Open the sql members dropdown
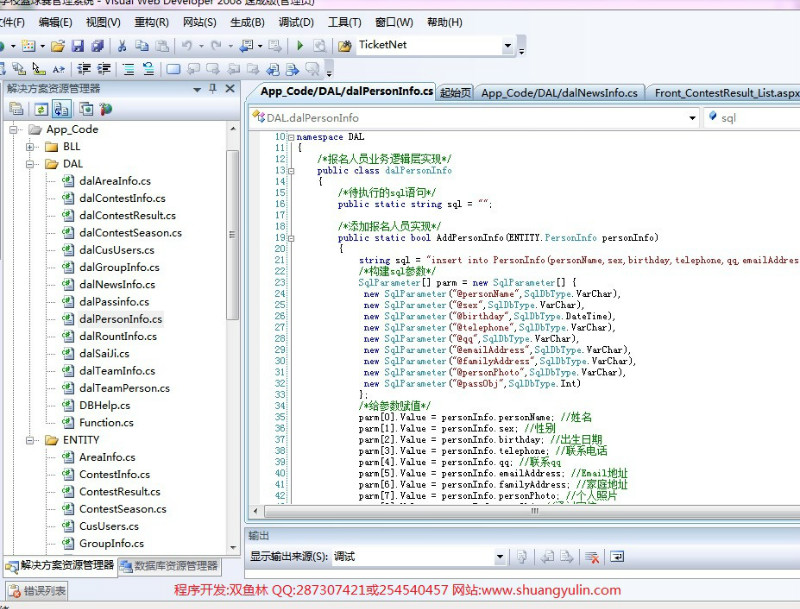800x609 pixels. coord(751,118)
